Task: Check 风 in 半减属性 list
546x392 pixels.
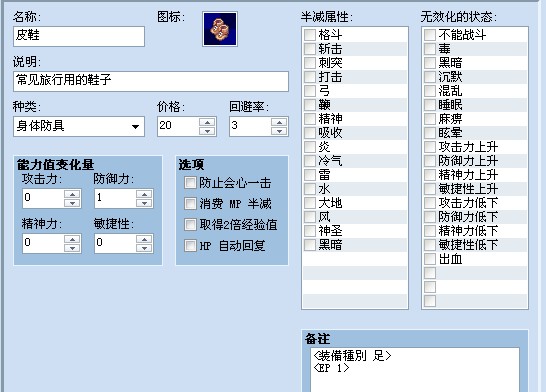Action: click(310, 217)
